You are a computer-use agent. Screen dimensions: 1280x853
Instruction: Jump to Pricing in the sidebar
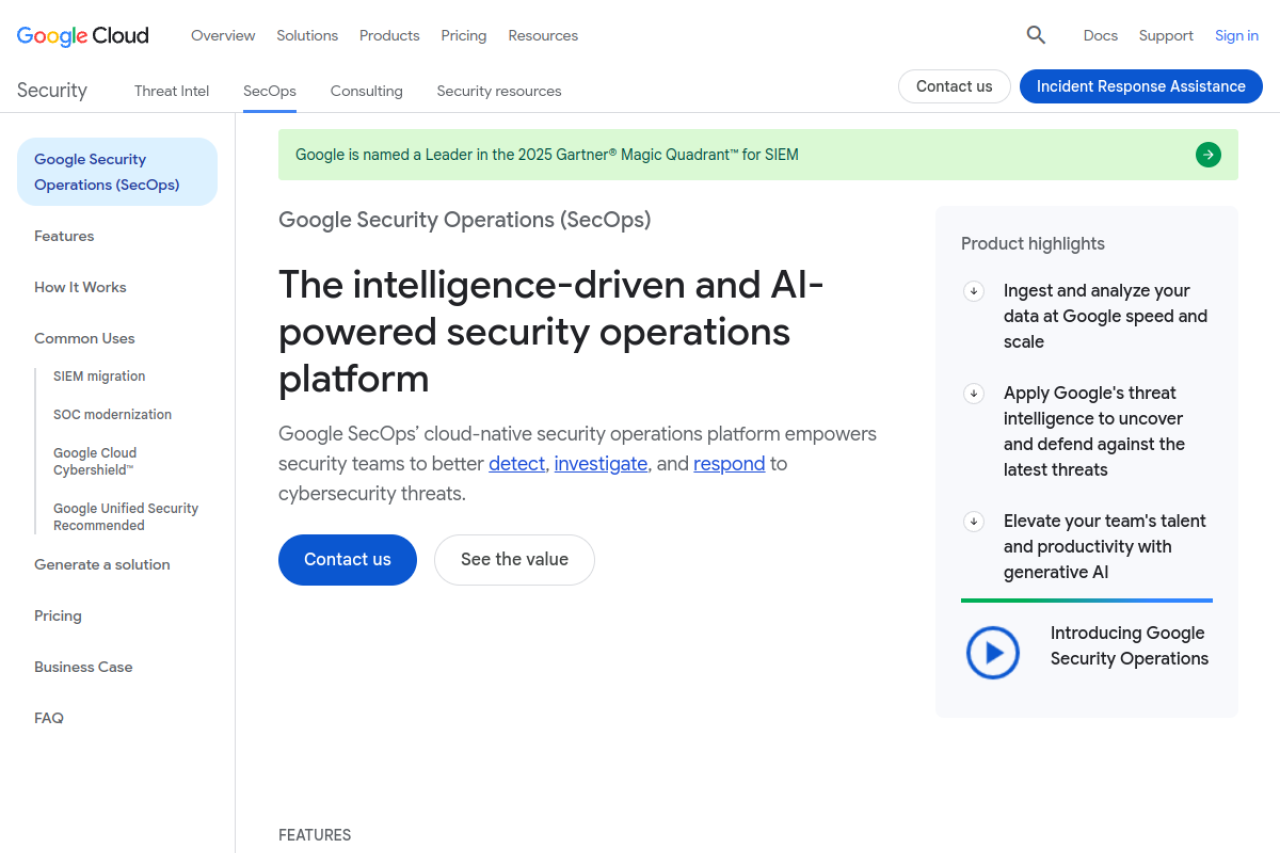(58, 615)
